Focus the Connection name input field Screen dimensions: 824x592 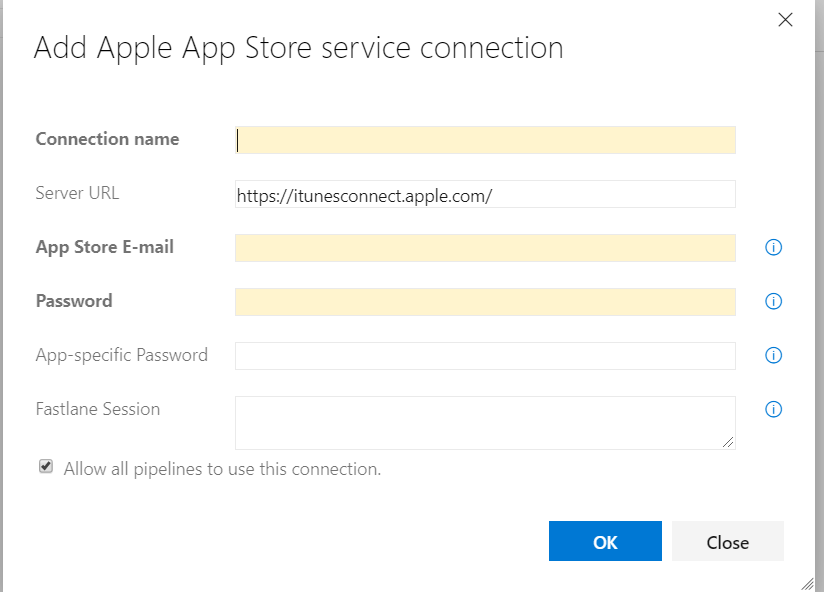485,140
